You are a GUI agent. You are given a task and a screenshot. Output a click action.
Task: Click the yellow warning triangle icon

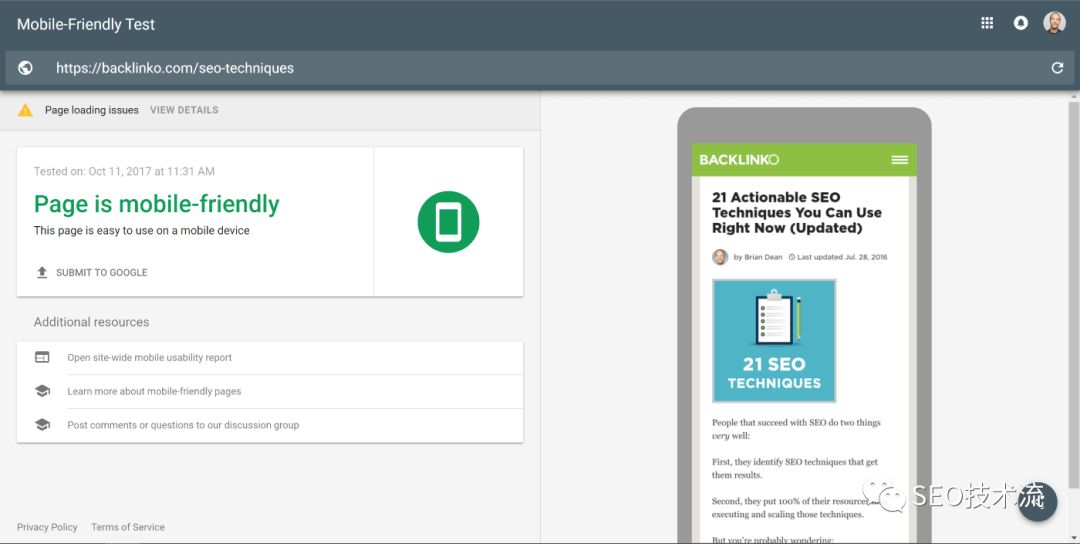25,110
